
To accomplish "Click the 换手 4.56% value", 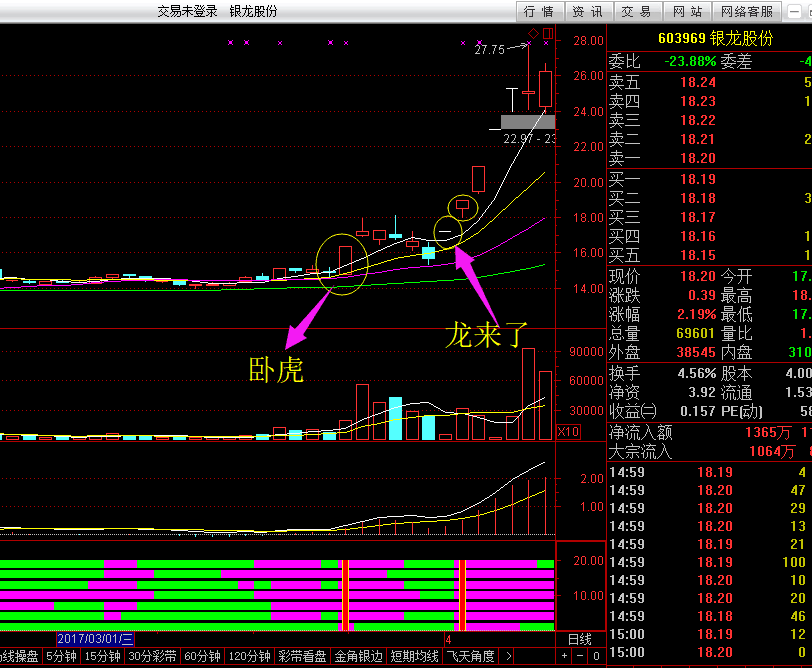I will click(x=697, y=373).
